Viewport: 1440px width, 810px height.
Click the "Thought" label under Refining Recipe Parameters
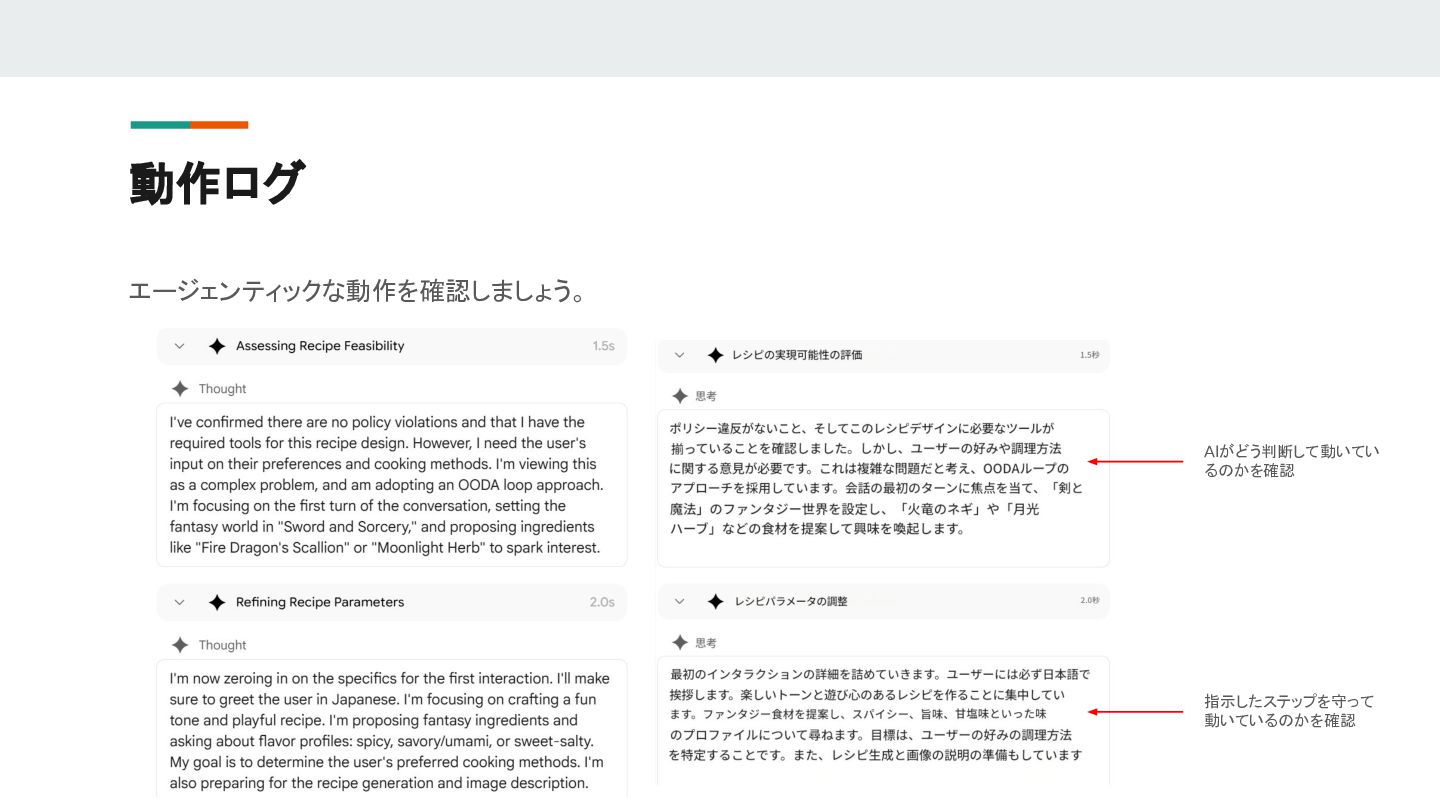tap(222, 645)
